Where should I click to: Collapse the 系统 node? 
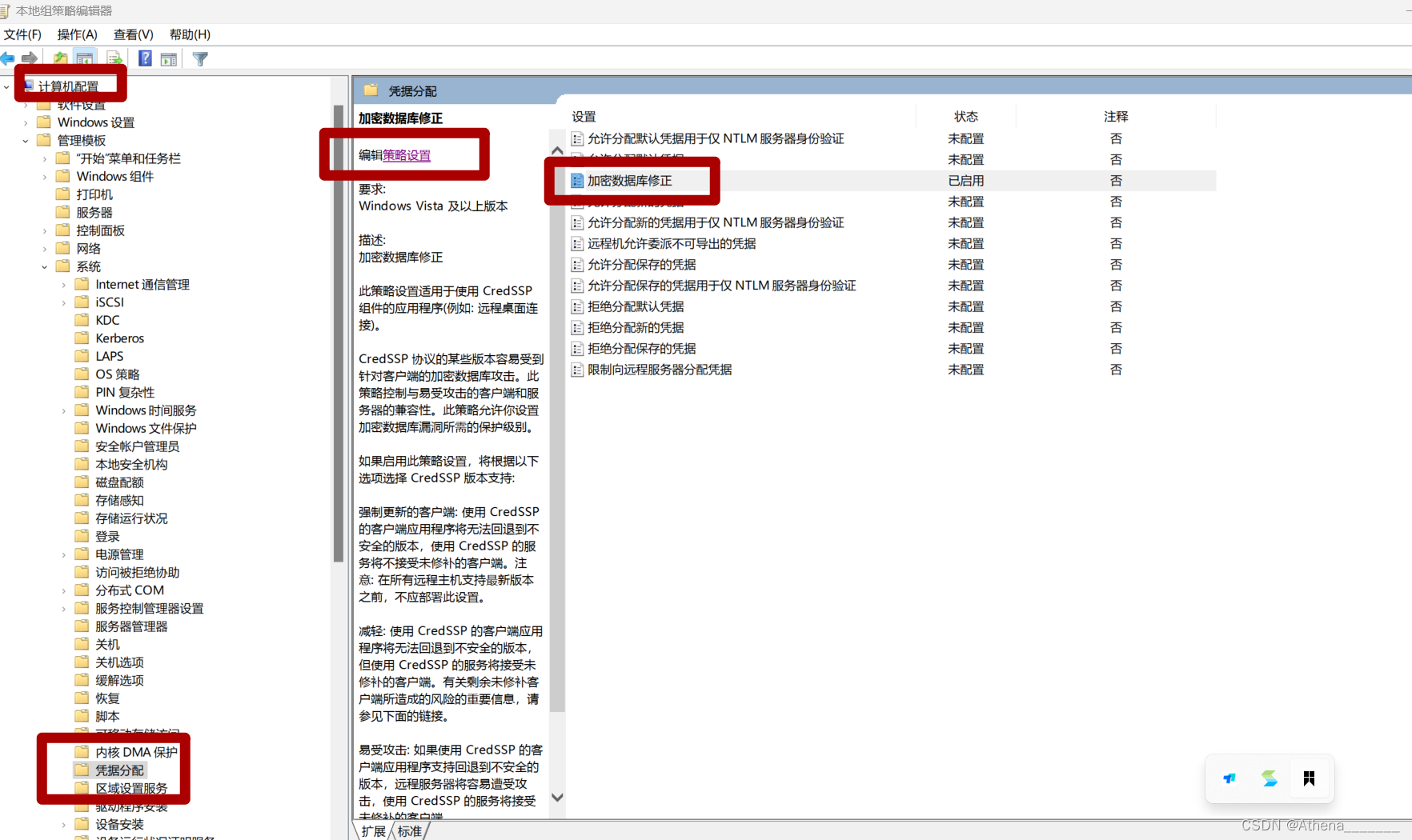(x=45, y=266)
